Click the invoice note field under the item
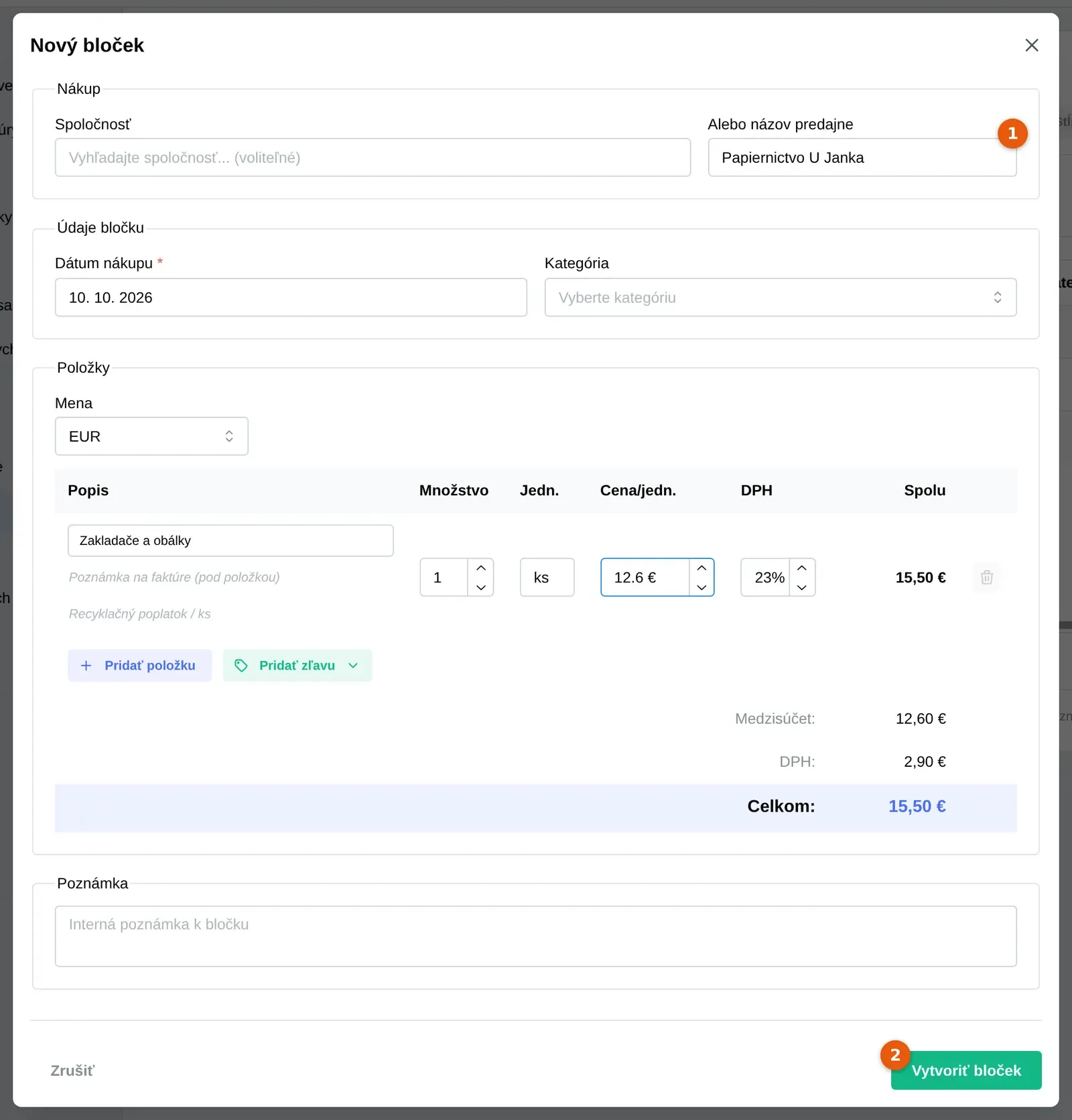The height and width of the screenshot is (1120, 1072). [230, 577]
